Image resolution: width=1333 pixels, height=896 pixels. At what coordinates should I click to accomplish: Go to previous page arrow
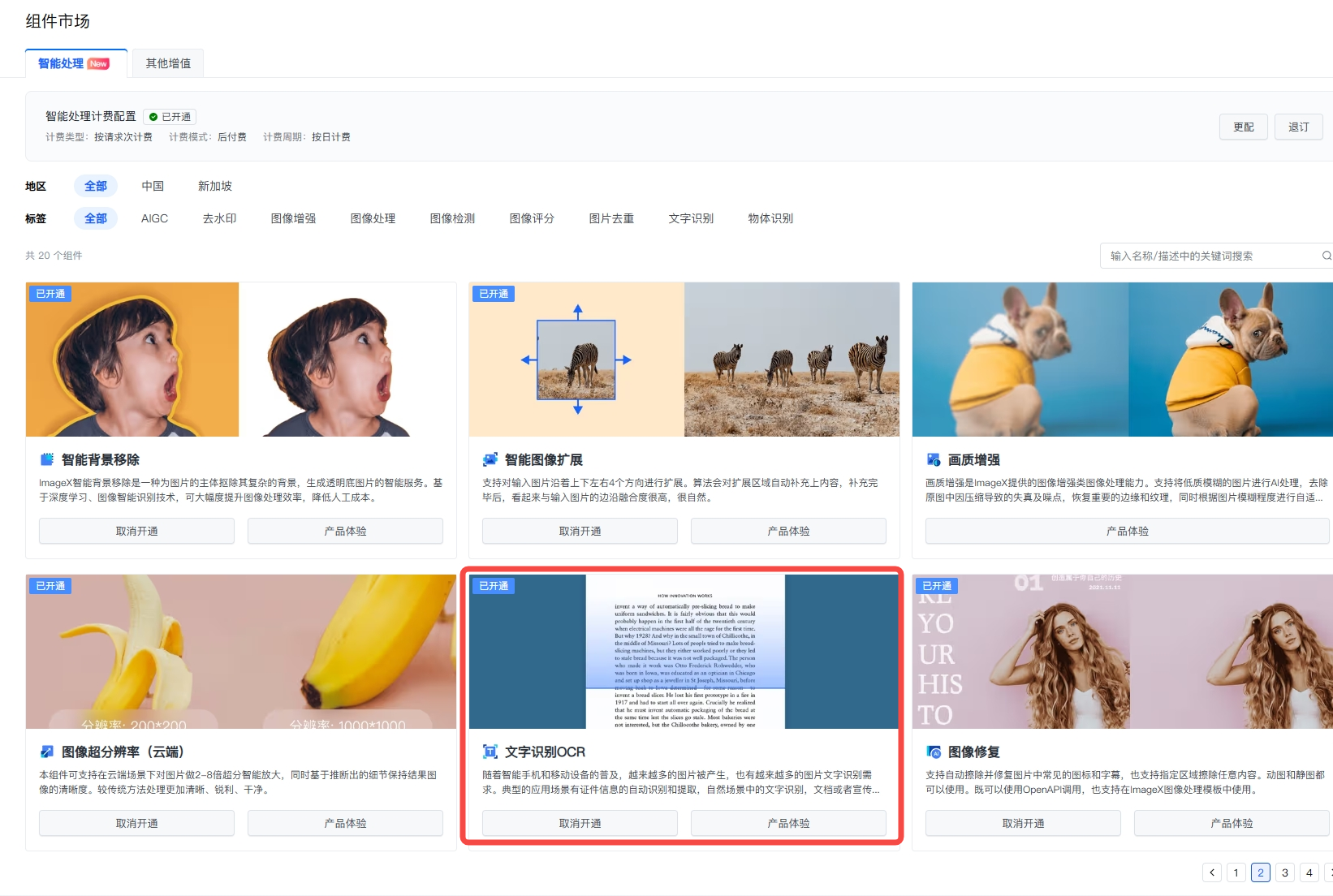tap(1212, 872)
